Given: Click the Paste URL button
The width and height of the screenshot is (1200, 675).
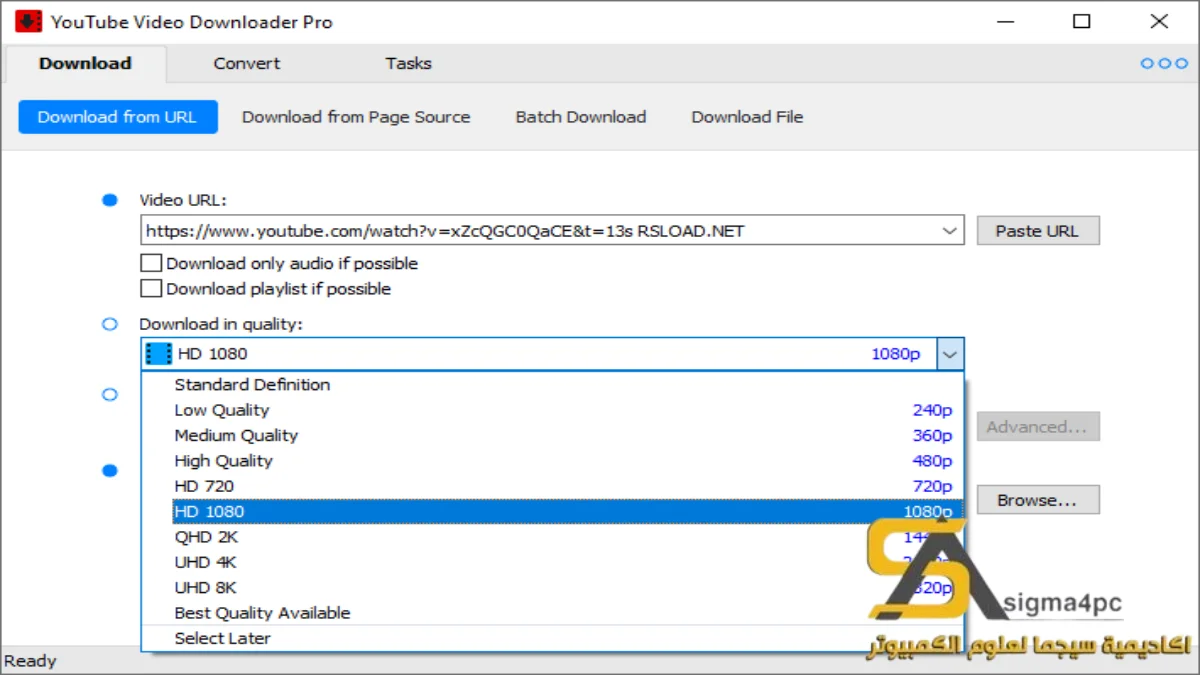Looking at the screenshot, I should pyautogui.click(x=1038, y=231).
